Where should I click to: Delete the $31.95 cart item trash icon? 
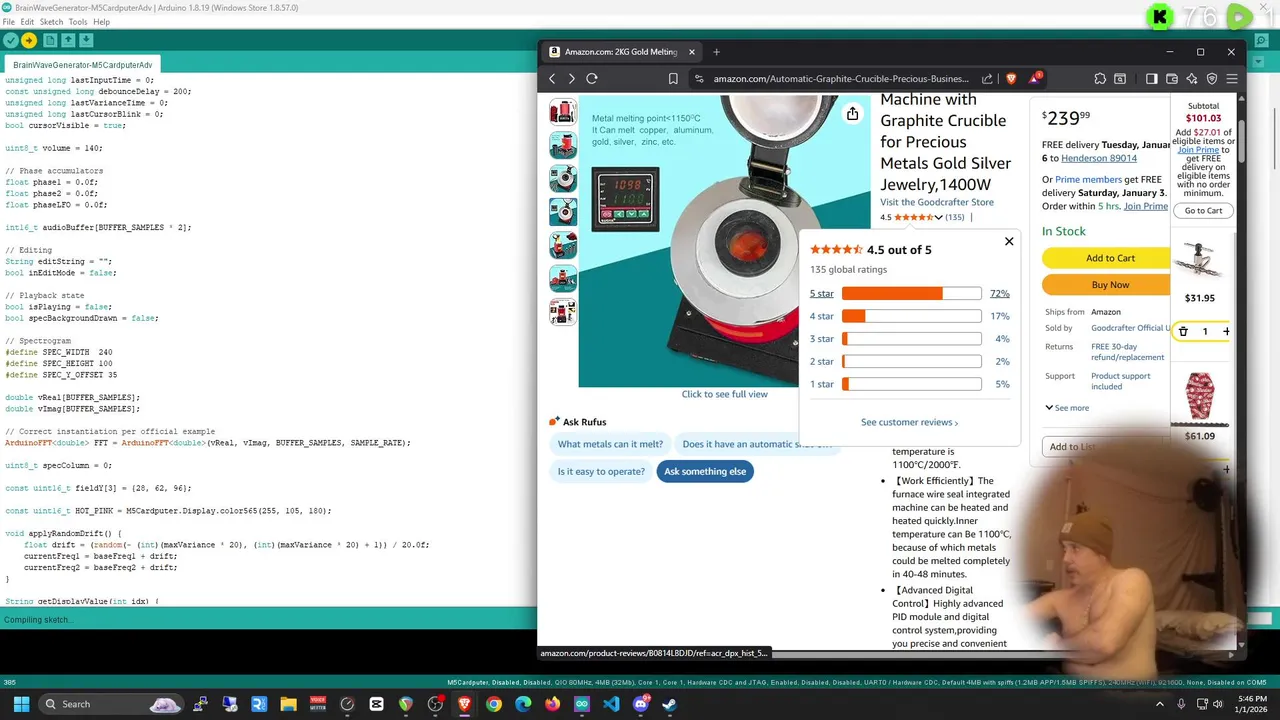[1183, 331]
